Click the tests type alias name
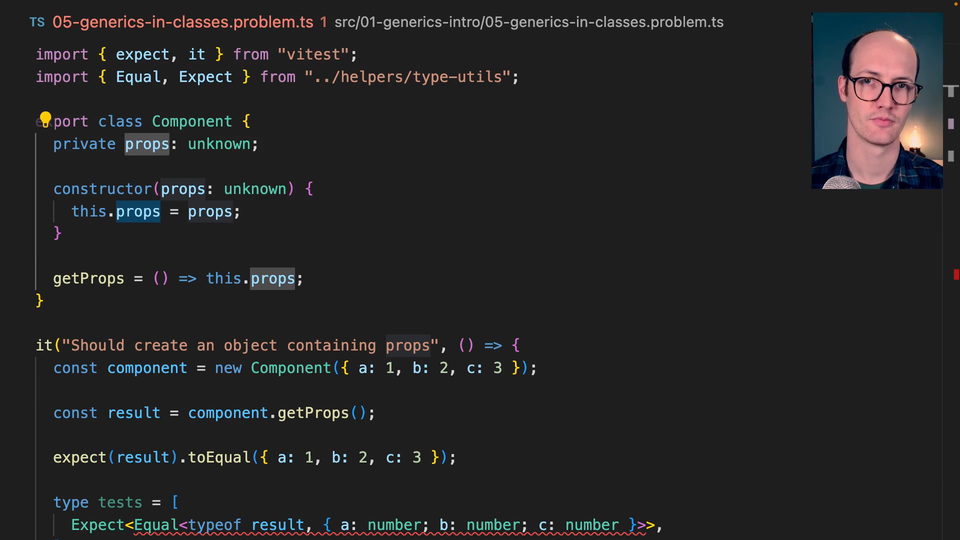The width and height of the screenshot is (960, 540). coord(120,503)
